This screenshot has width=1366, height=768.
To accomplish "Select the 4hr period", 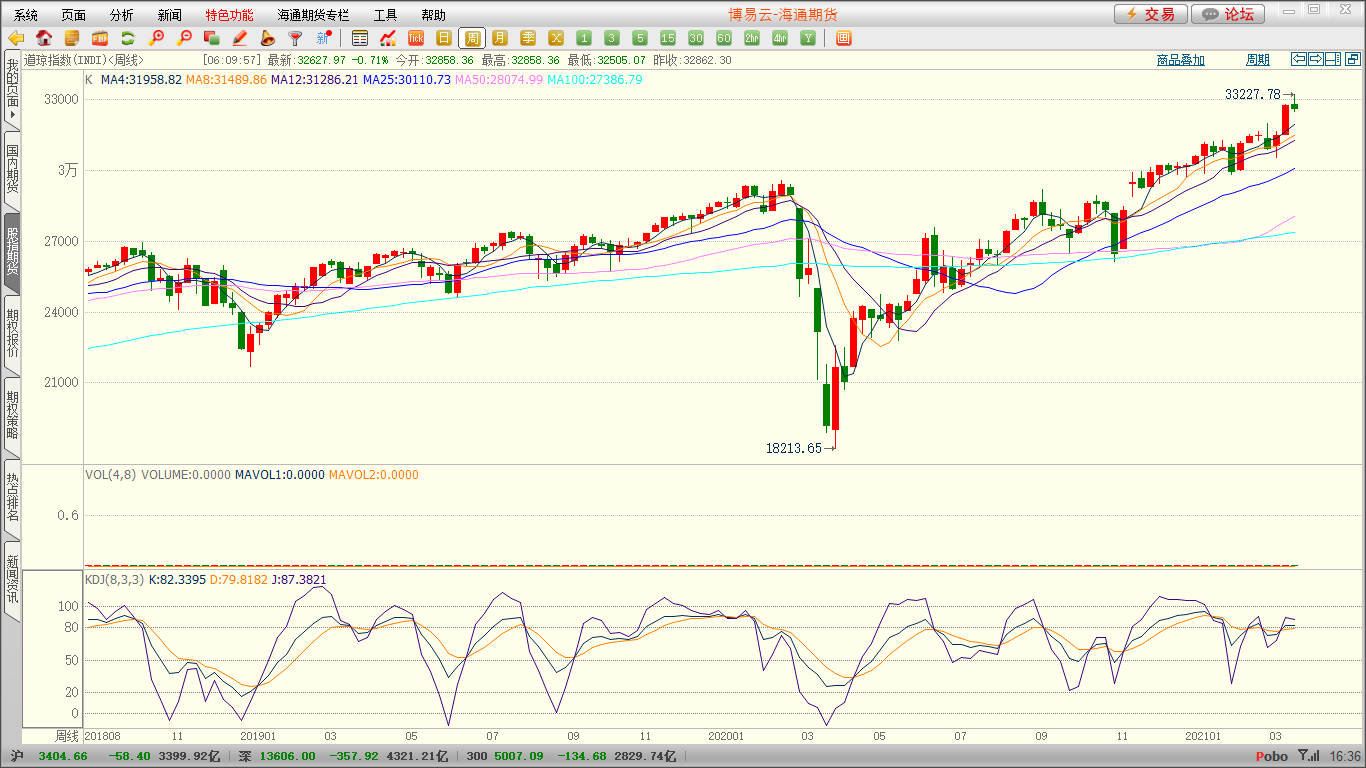I will pyautogui.click(x=780, y=38).
